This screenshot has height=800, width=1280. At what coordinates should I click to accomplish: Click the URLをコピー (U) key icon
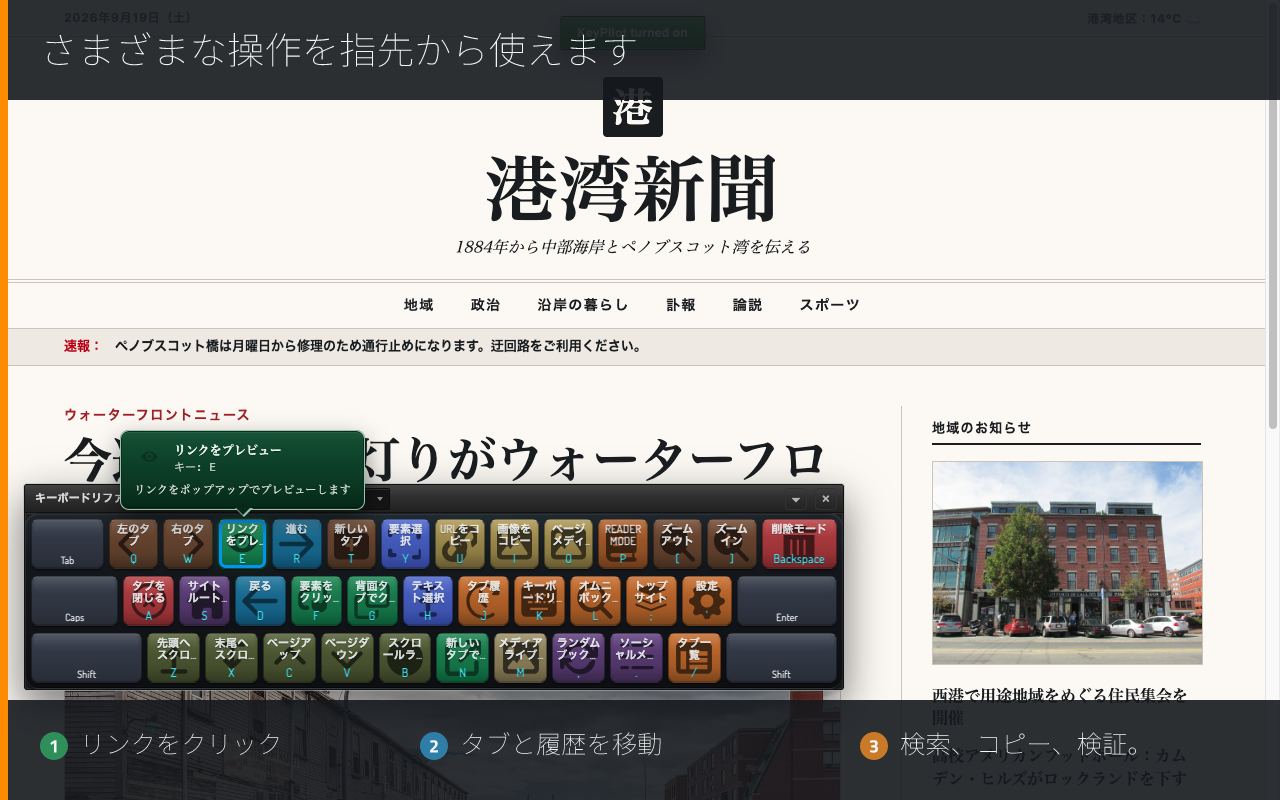click(460, 544)
